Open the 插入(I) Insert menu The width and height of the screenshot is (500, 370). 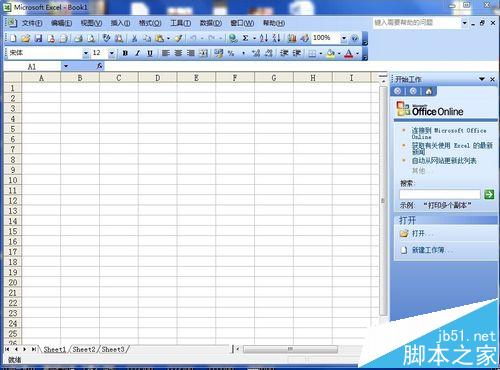120,23
